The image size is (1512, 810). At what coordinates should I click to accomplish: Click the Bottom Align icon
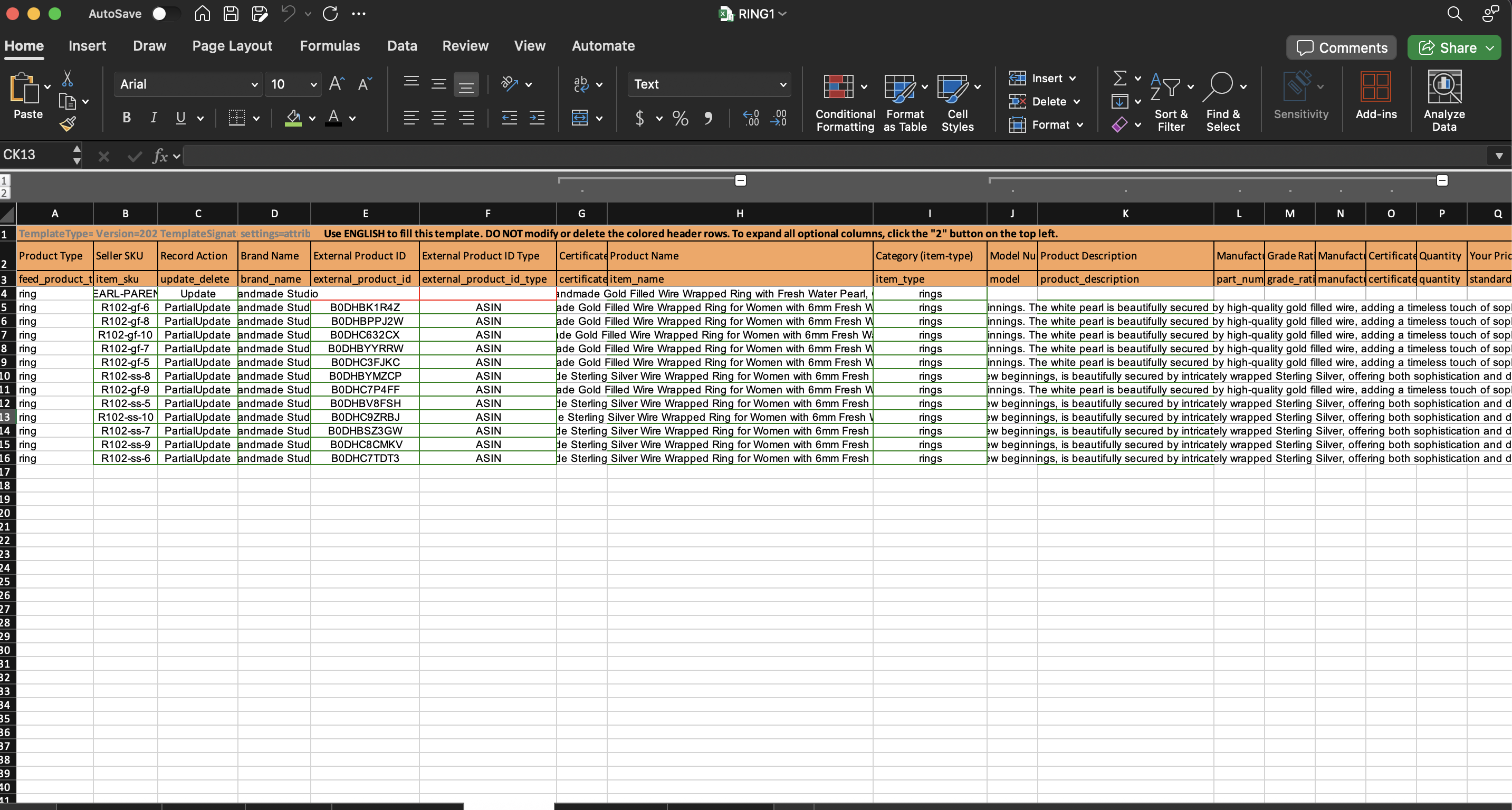[466, 85]
